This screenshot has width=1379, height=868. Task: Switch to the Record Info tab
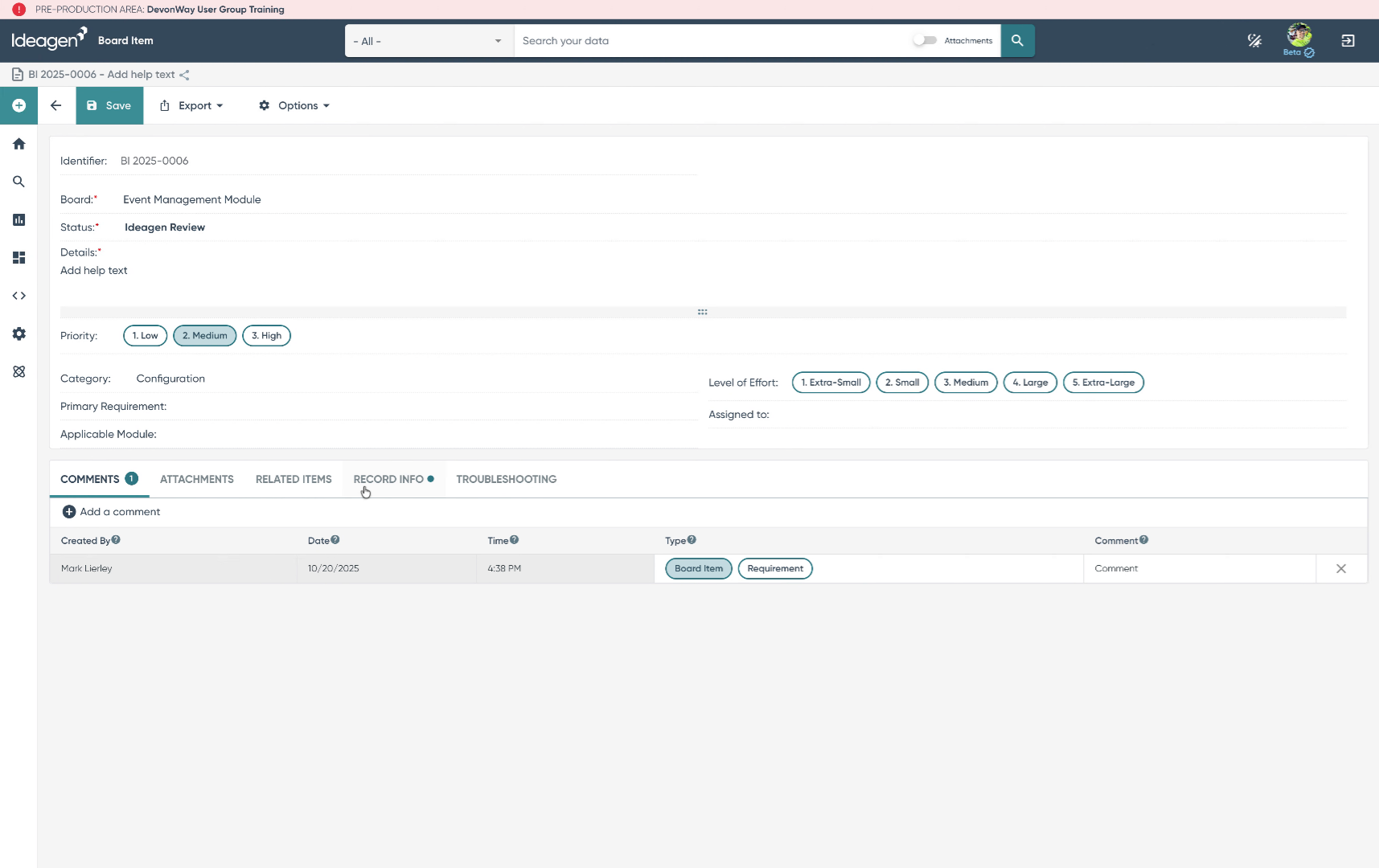(394, 479)
